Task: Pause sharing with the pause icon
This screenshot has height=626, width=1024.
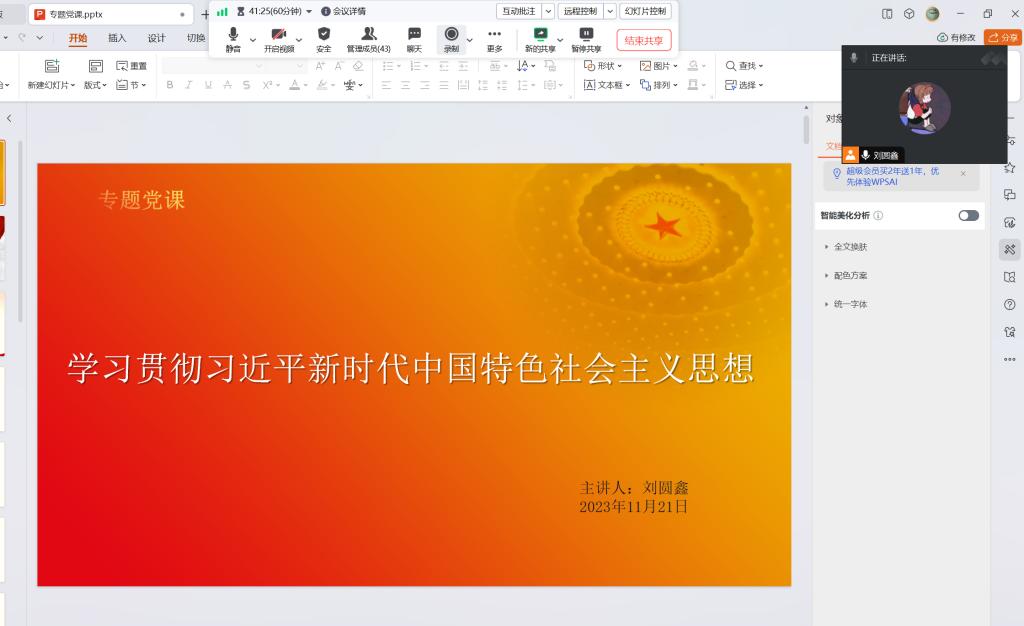Action: (586, 38)
